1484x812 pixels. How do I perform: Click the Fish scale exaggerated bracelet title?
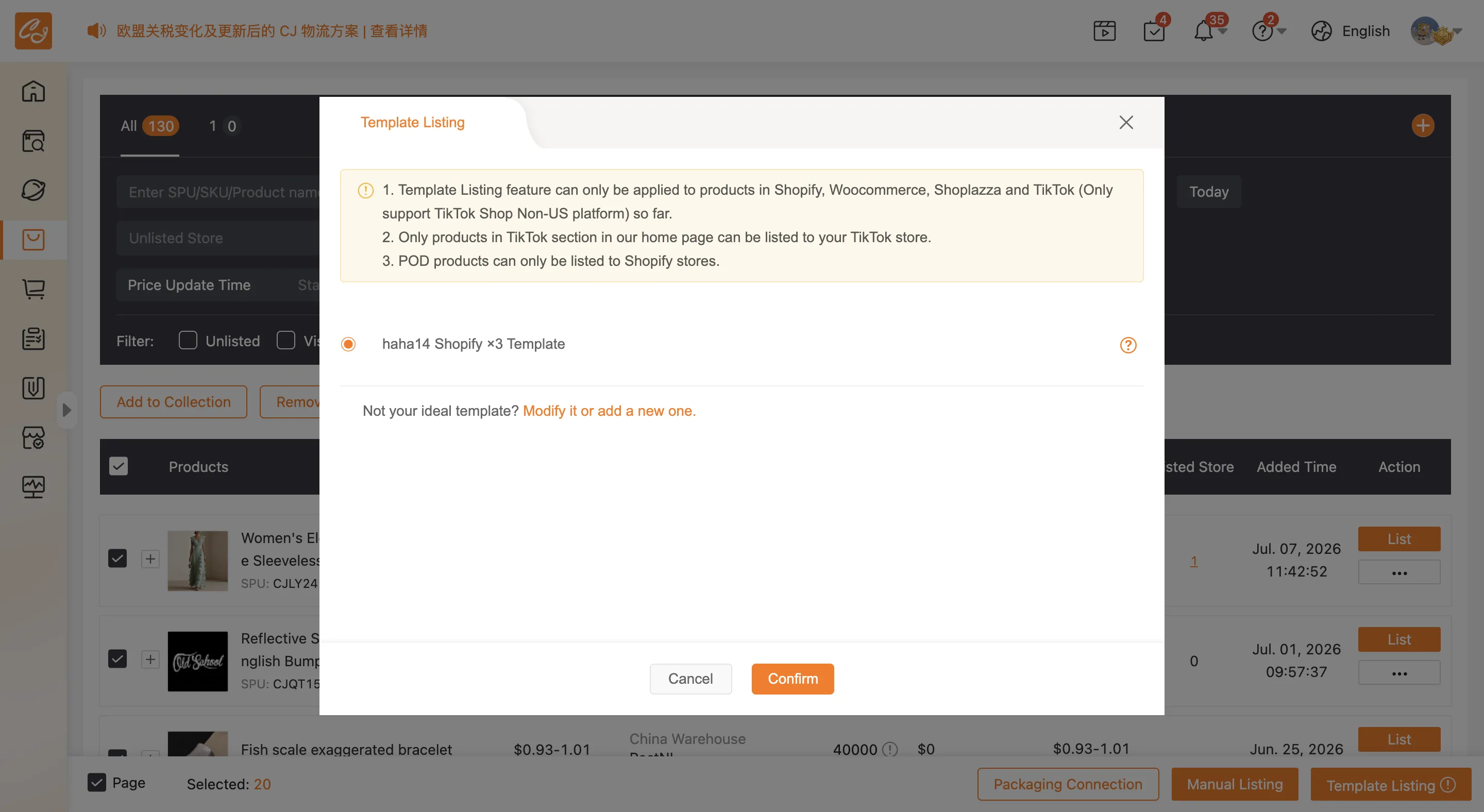pyautogui.click(x=346, y=749)
